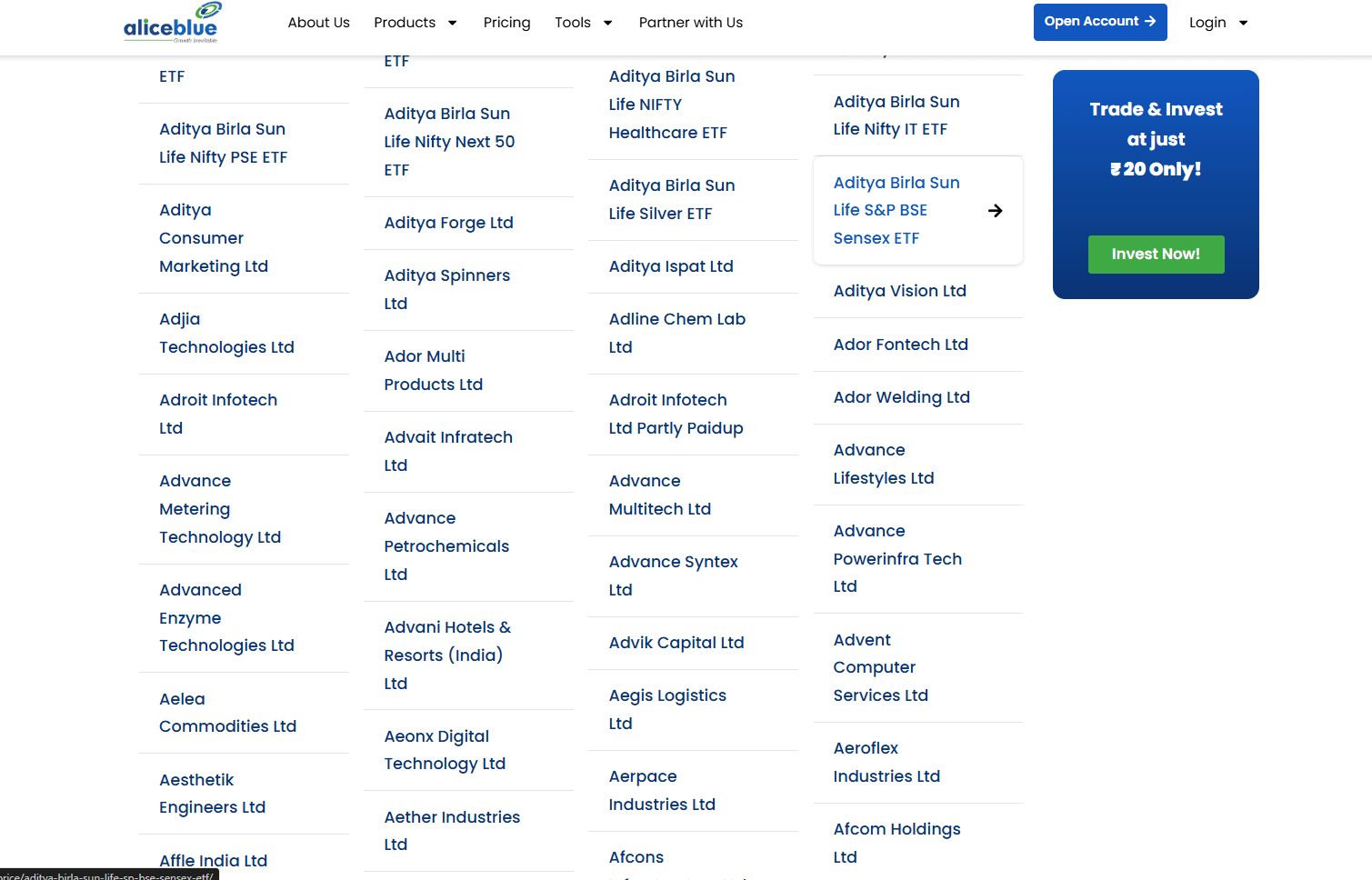
Task: Expand the Tools dropdown menu
Action: click(583, 23)
